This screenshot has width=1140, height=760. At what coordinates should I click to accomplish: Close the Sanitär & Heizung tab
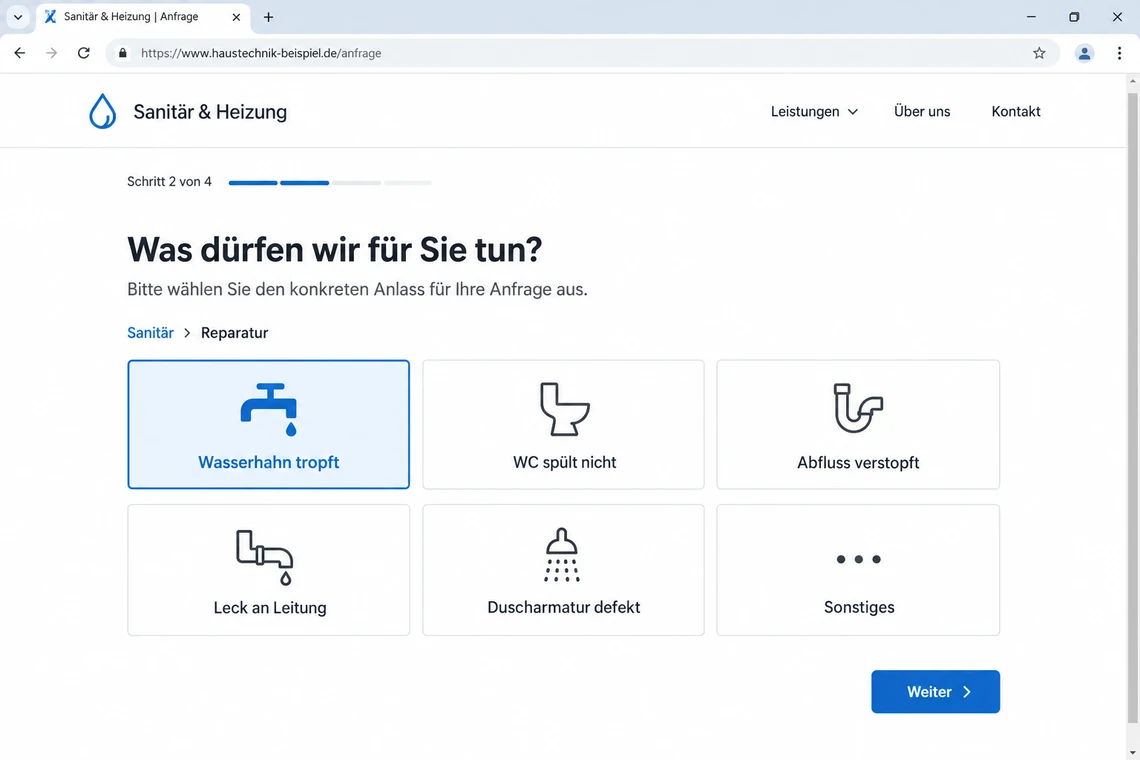[236, 17]
